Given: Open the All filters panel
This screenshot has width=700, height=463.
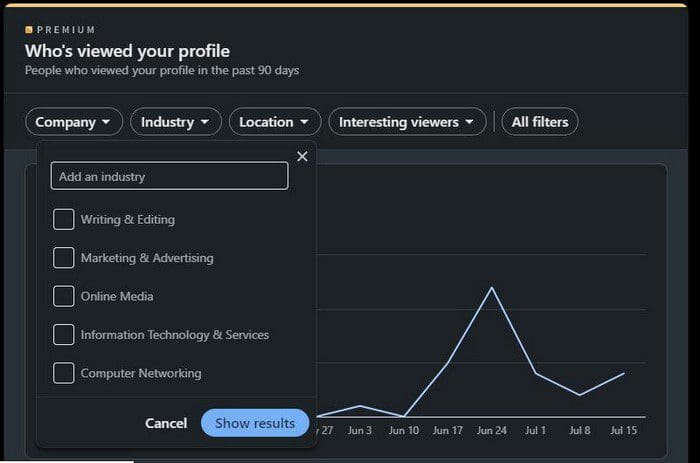Looking at the screenshot, I should pyautogui.click(x=540, y=122).
